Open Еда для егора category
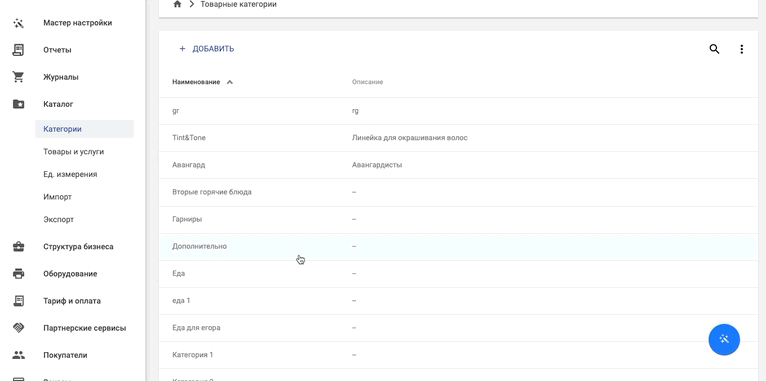 coord(458,328)
